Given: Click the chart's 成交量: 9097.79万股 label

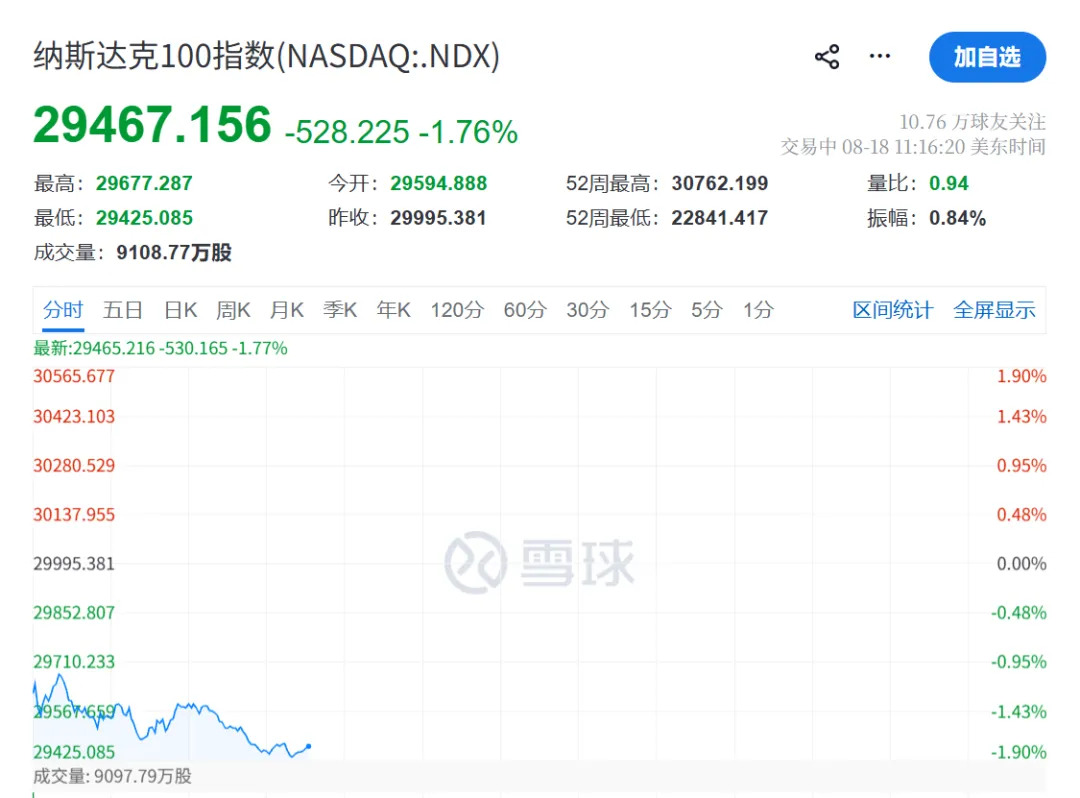Looking at the screenshot, I should (x=112, y=777).
